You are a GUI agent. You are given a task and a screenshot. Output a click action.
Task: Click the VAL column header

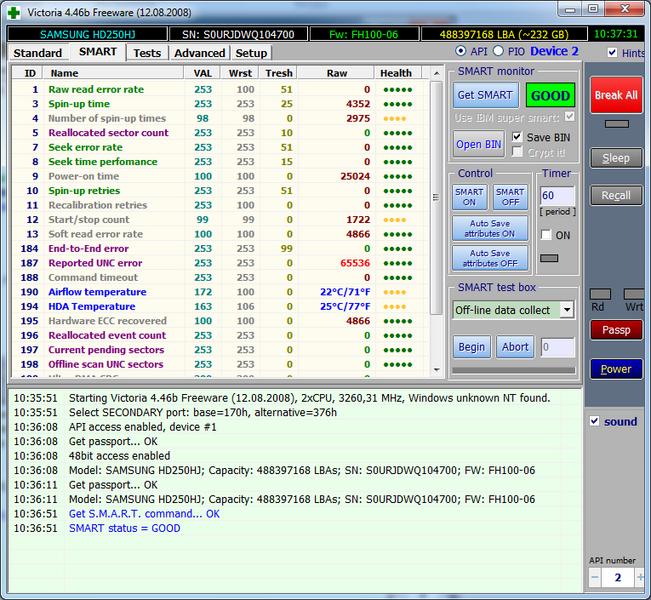(202, 73)
